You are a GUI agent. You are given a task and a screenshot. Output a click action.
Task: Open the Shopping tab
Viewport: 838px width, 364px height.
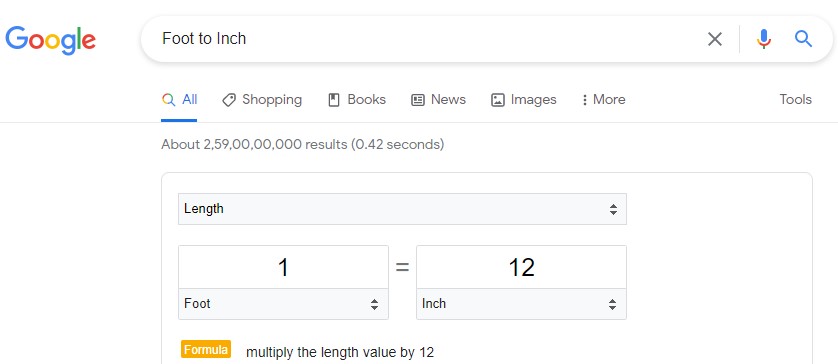pyautogui.click(x=262, y=100)
